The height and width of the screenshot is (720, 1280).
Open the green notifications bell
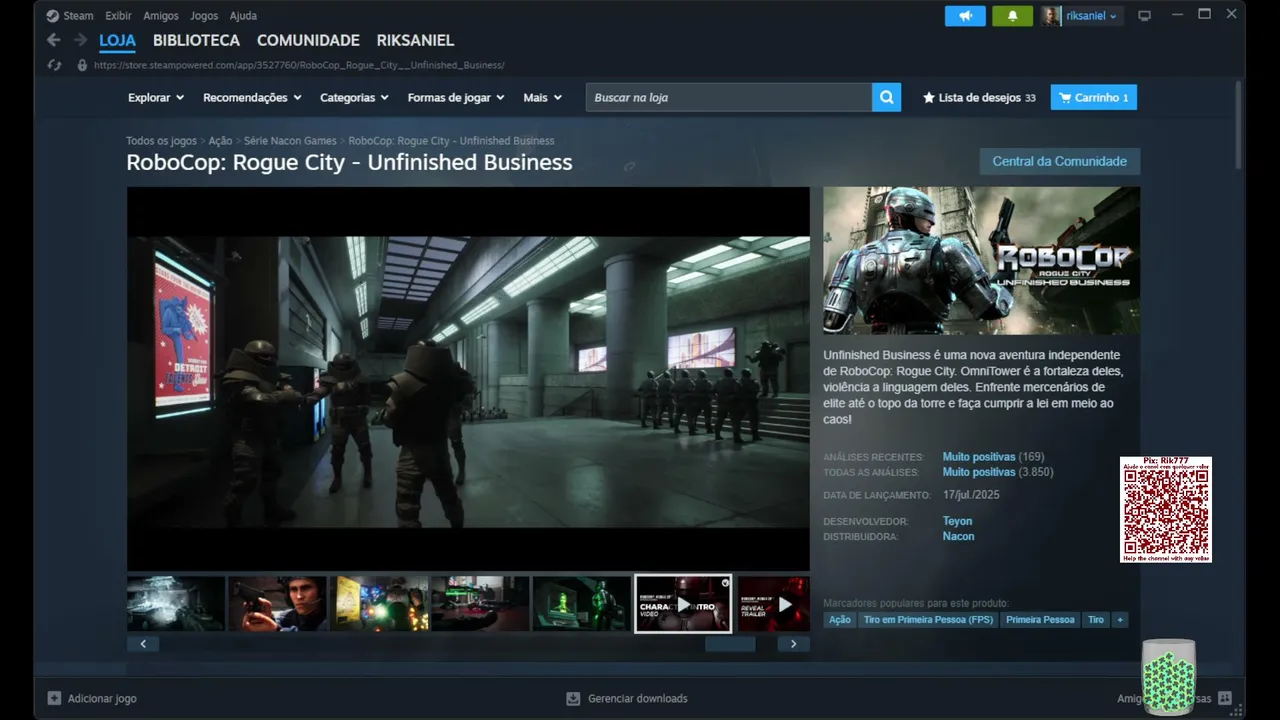coord(1012,16)
